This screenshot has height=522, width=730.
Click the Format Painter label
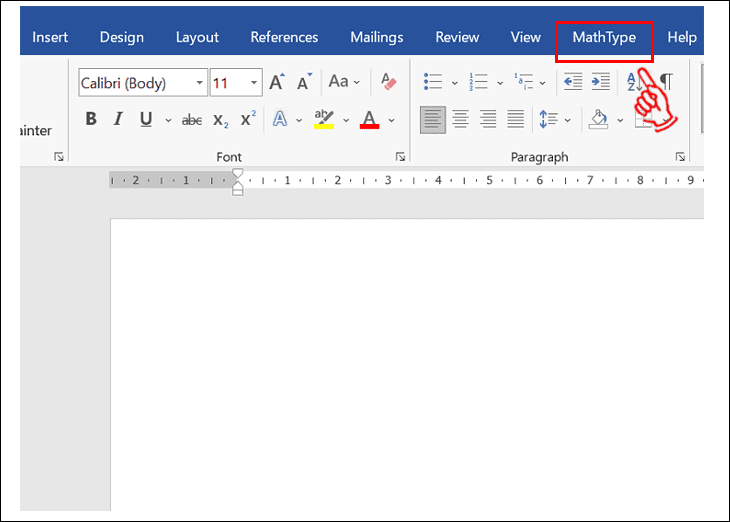pyautogui.click(x=36, y=130)
